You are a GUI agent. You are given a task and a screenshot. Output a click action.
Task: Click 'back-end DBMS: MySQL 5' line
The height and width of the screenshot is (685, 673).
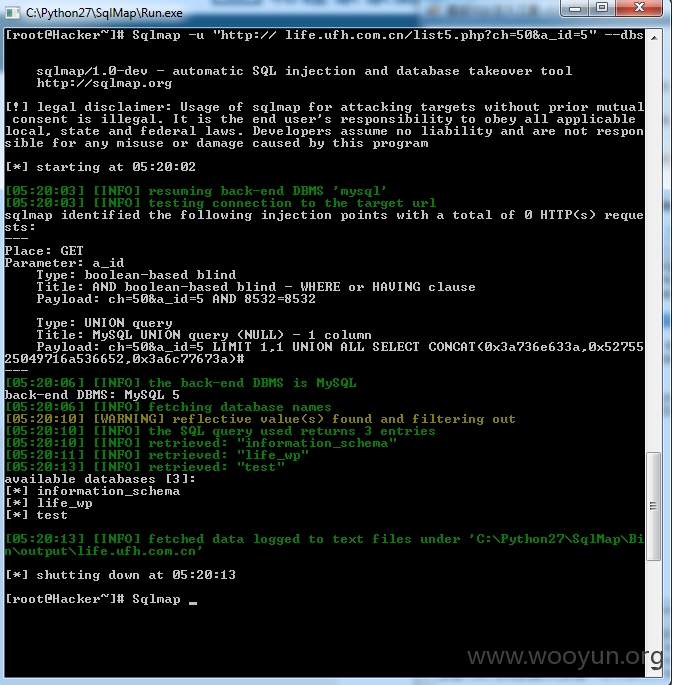click(92, 395)
